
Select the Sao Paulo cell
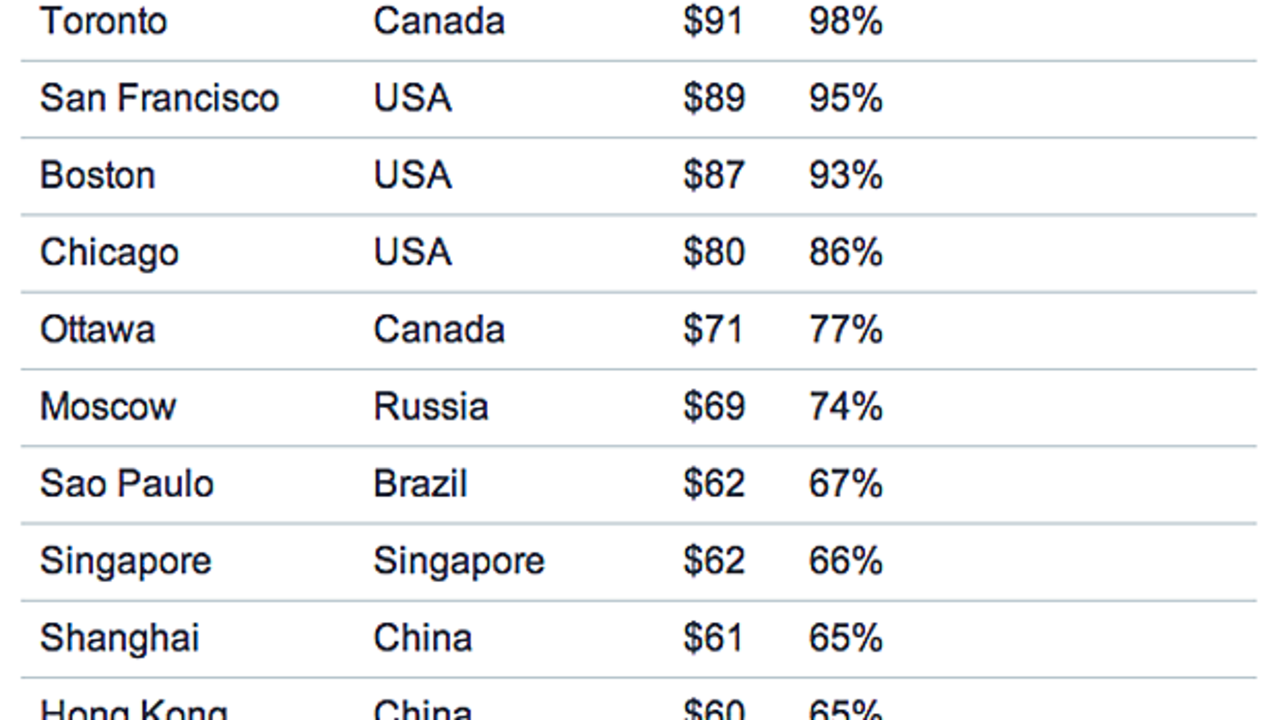(x=127, y=484)
